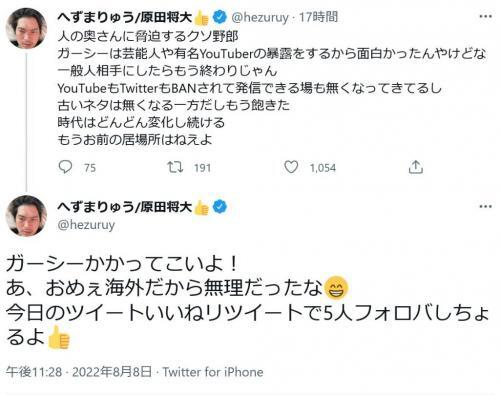Click display name へずまりゅう/原田将大 in second tweet
Image resolution: width=500 pixels, height=395 pixels.
pyautogui.click(x=124, y=207)
